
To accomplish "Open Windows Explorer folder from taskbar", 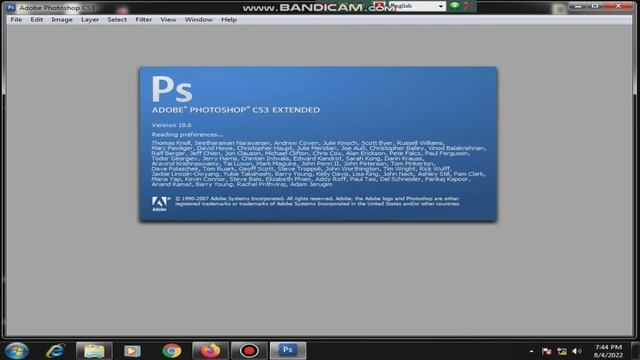I will tap(94, 351).
